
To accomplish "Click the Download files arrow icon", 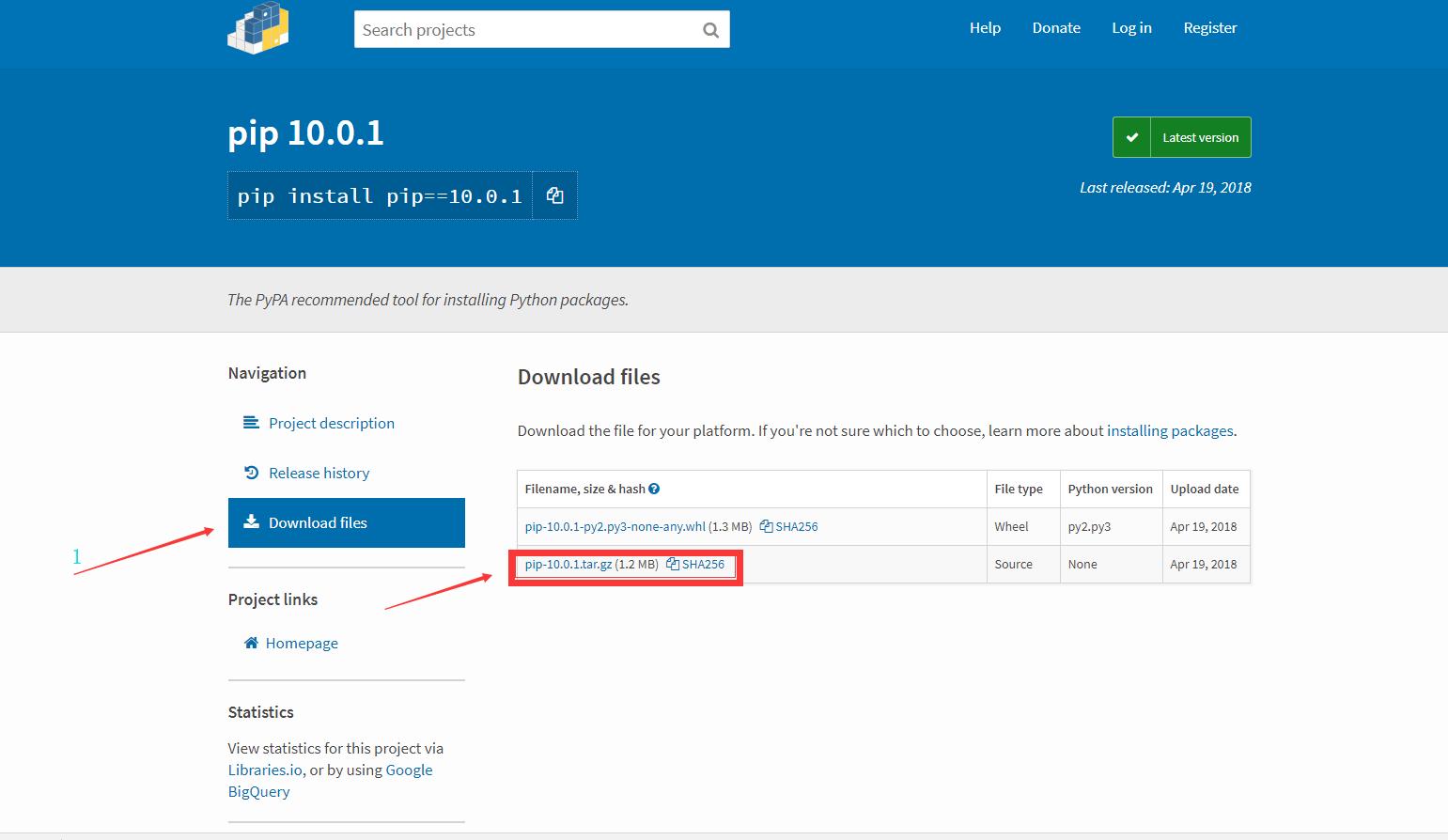I will pyautogui.click(x=251, y=521).
